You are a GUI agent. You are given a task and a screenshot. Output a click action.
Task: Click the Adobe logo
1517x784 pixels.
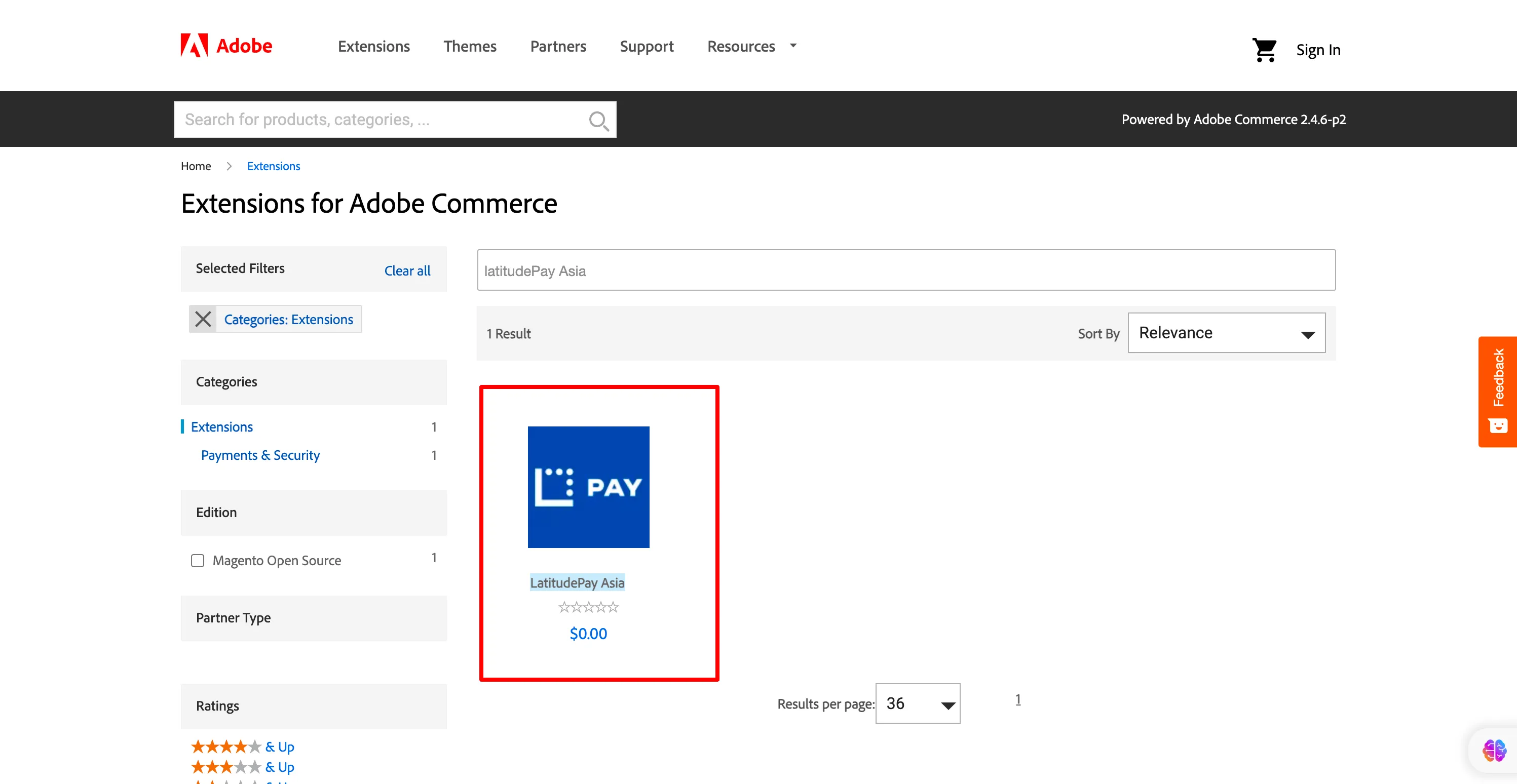226,46
